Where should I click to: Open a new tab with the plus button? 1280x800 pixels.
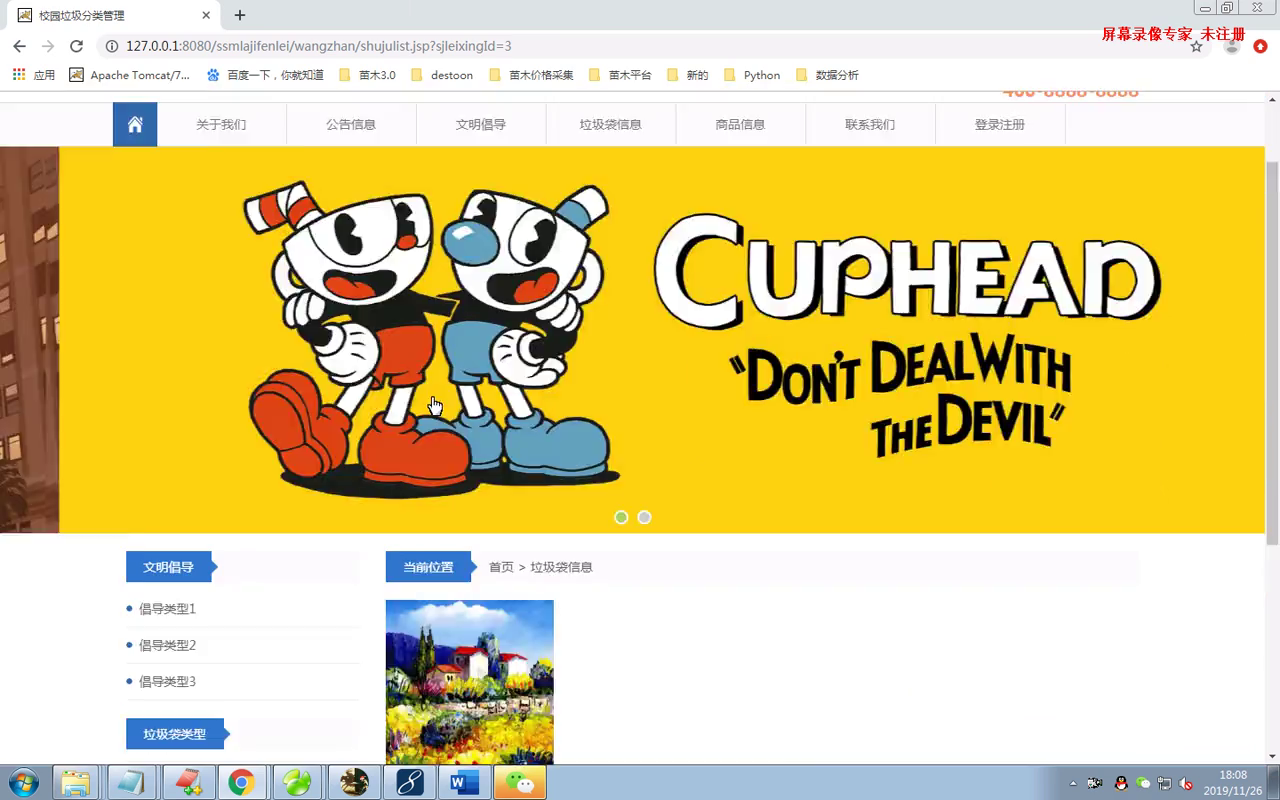[240, 15]
